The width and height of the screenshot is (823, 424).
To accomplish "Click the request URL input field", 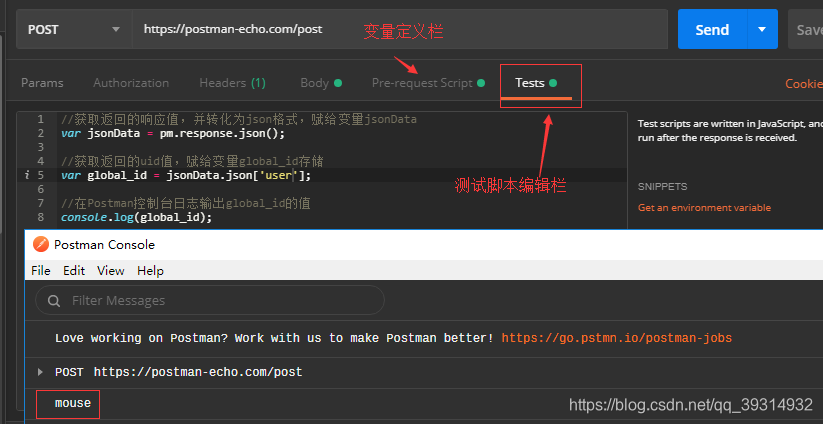I will pyautogui.click(x=399, y=29).
